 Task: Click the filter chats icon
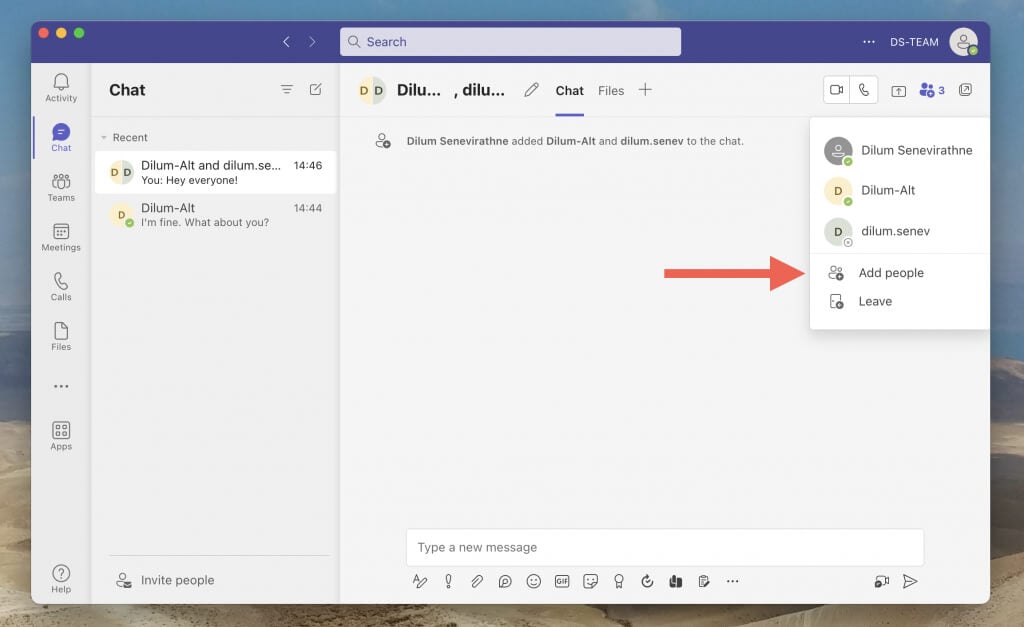point(287,90)
